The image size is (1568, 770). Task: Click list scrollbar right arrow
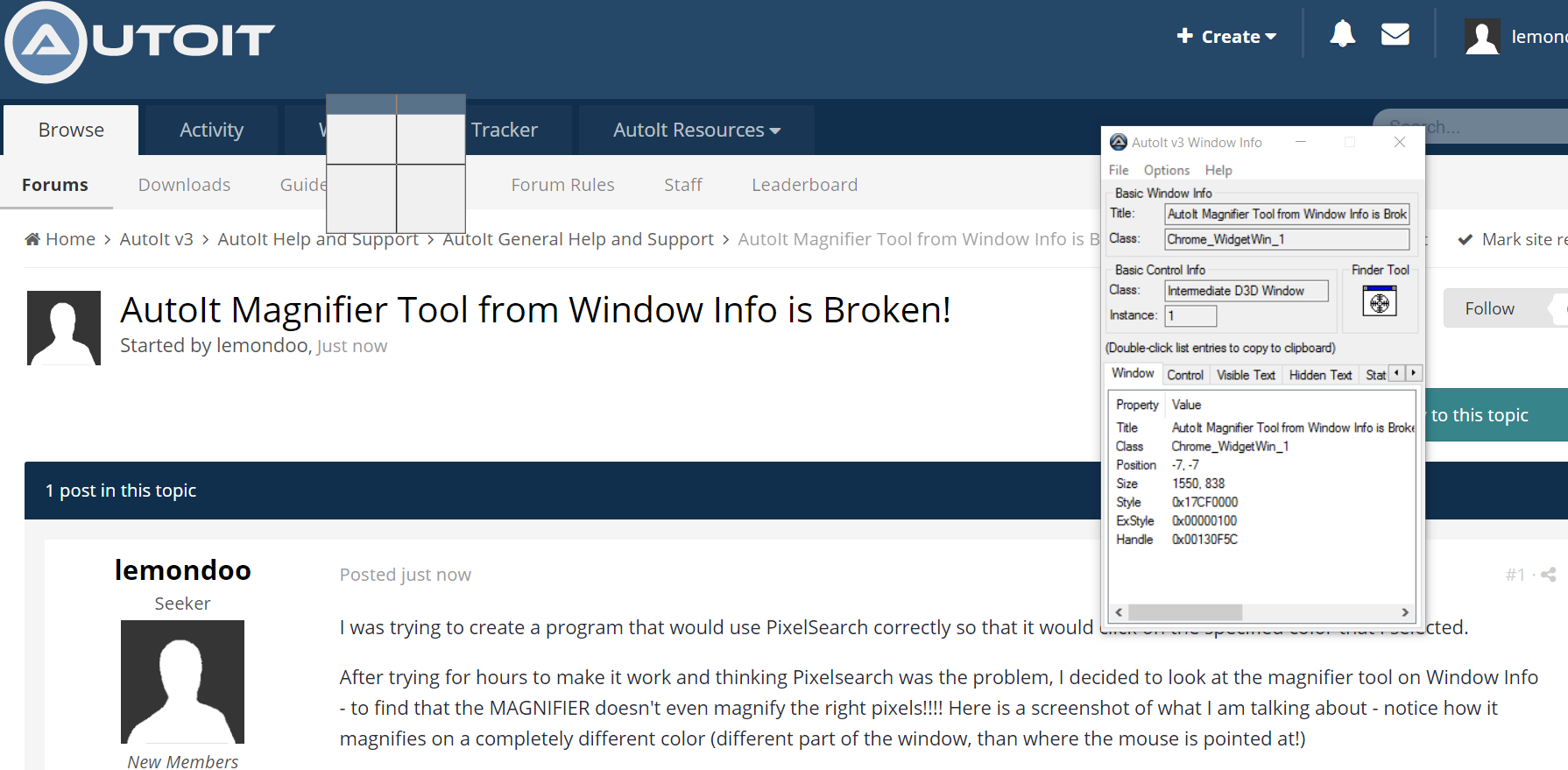pyautogui.click(x=1405, y=612)
